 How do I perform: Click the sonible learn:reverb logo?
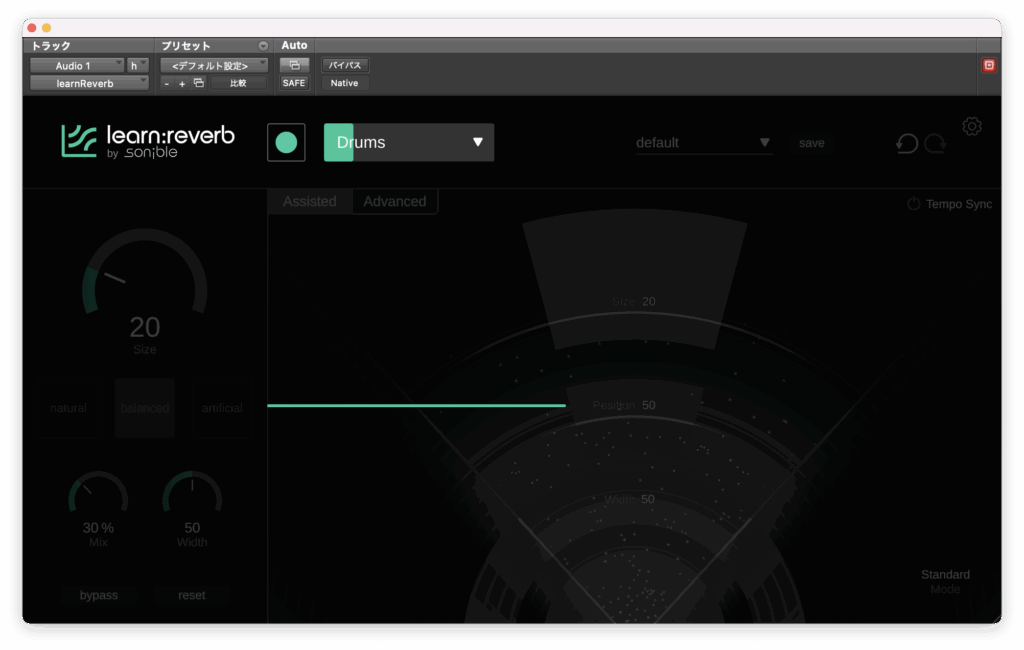(148, 142)
